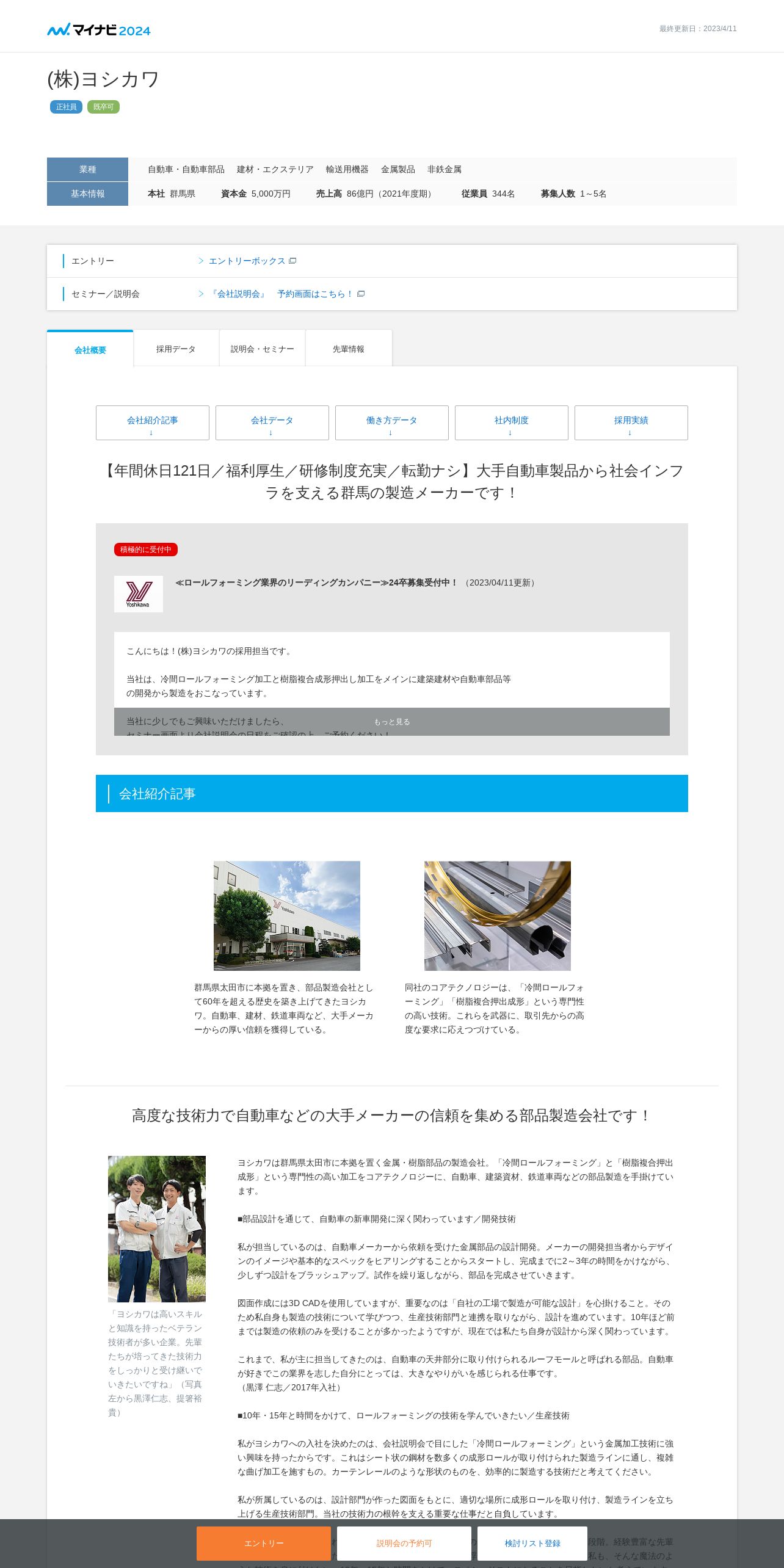Jump to 会社紹介記事 section button
This screenshot has height=1568, width=784.
pyautogui.click(x=153, y=423)
